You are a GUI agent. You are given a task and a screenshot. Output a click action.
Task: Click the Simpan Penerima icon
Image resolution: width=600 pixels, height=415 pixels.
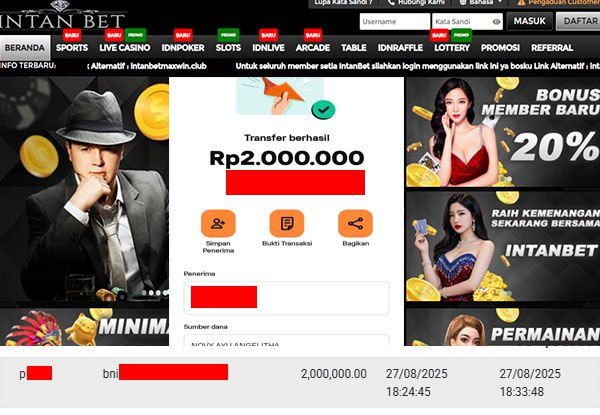point(218,223)
